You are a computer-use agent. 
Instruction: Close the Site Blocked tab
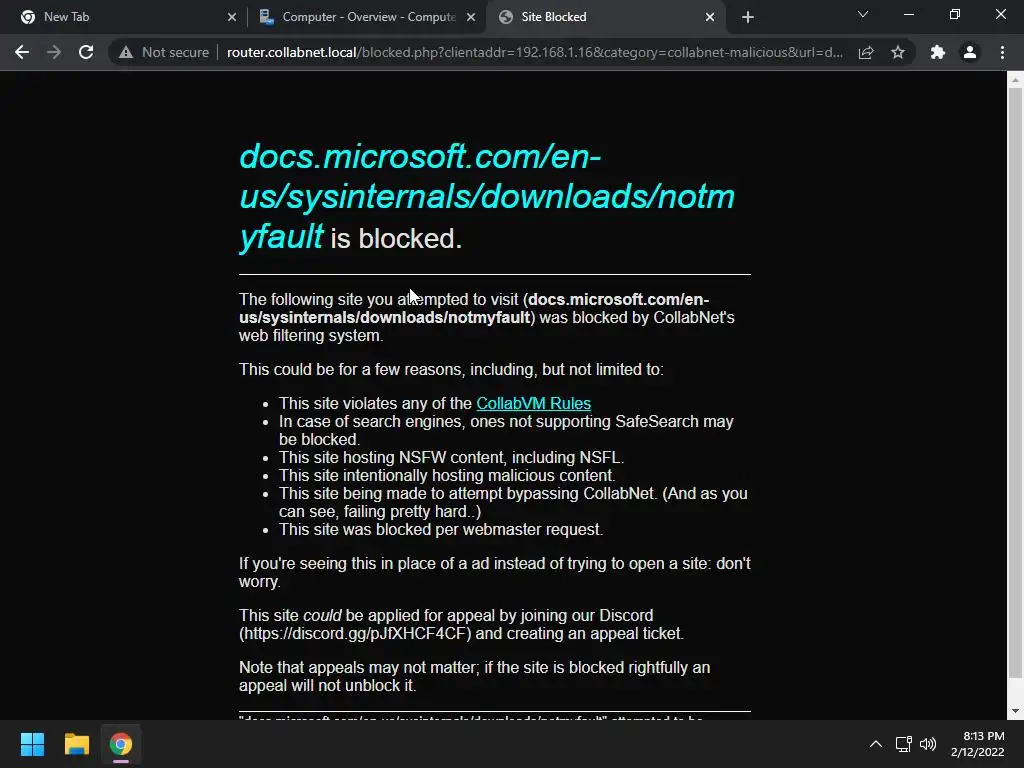pos(710,17)
